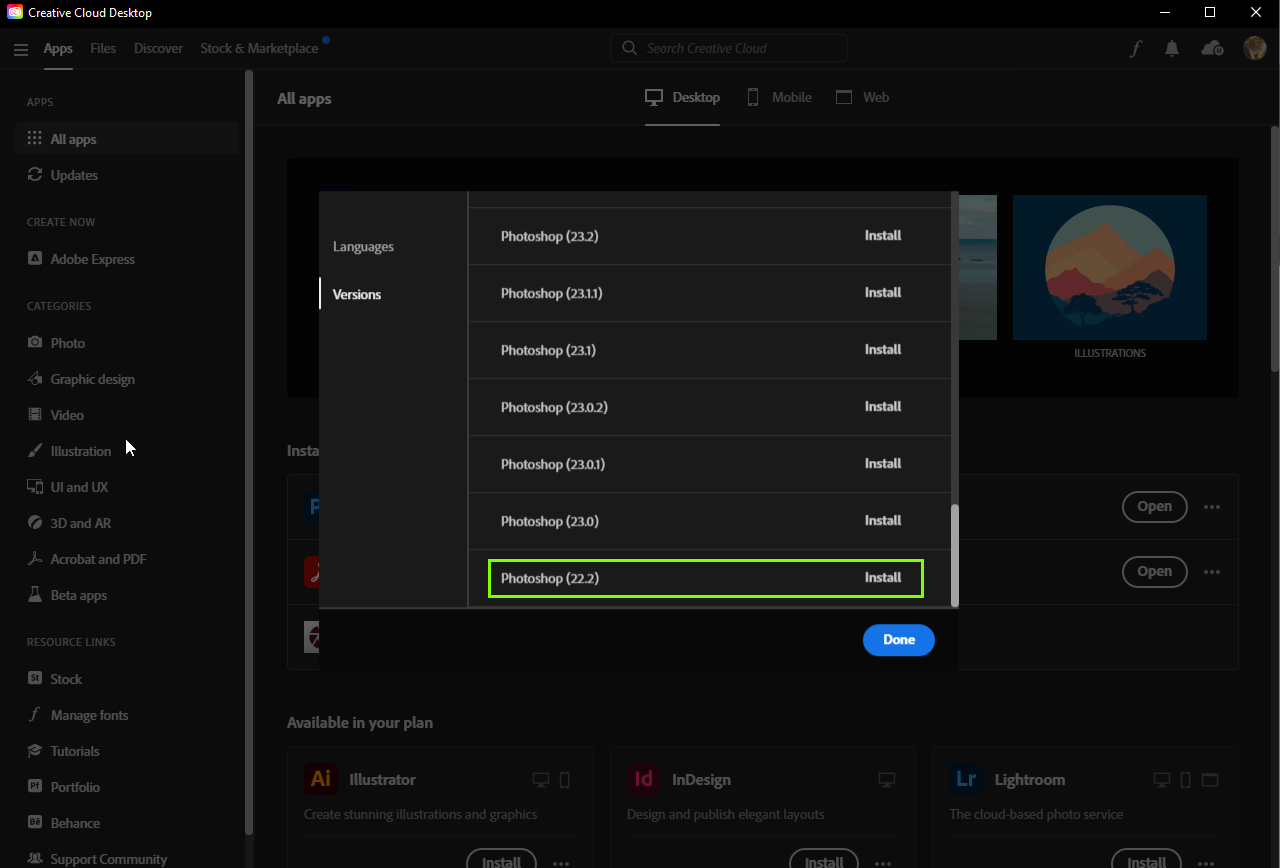Click the Photo category icon

click(35, 342)
